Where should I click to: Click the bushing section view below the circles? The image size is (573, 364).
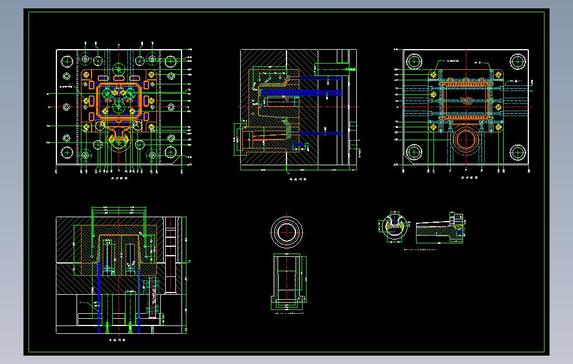289,283
